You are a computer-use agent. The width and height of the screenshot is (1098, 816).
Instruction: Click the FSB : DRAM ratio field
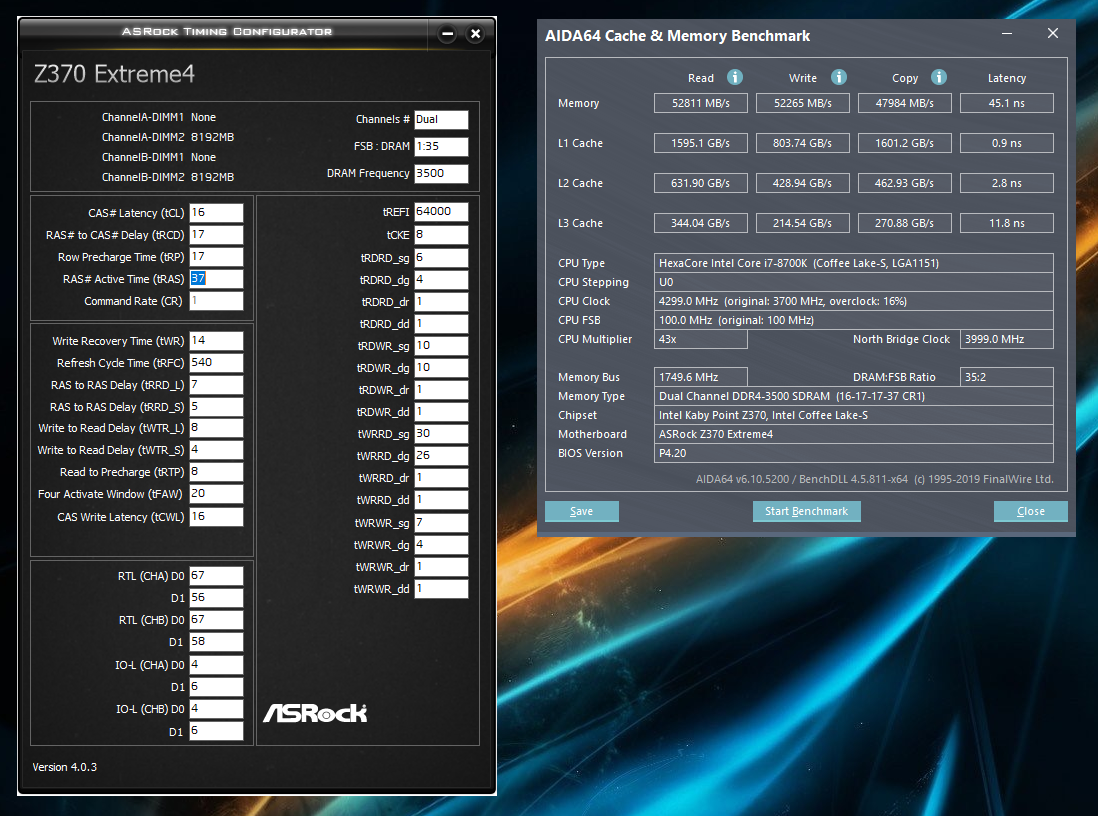[441, 146]
